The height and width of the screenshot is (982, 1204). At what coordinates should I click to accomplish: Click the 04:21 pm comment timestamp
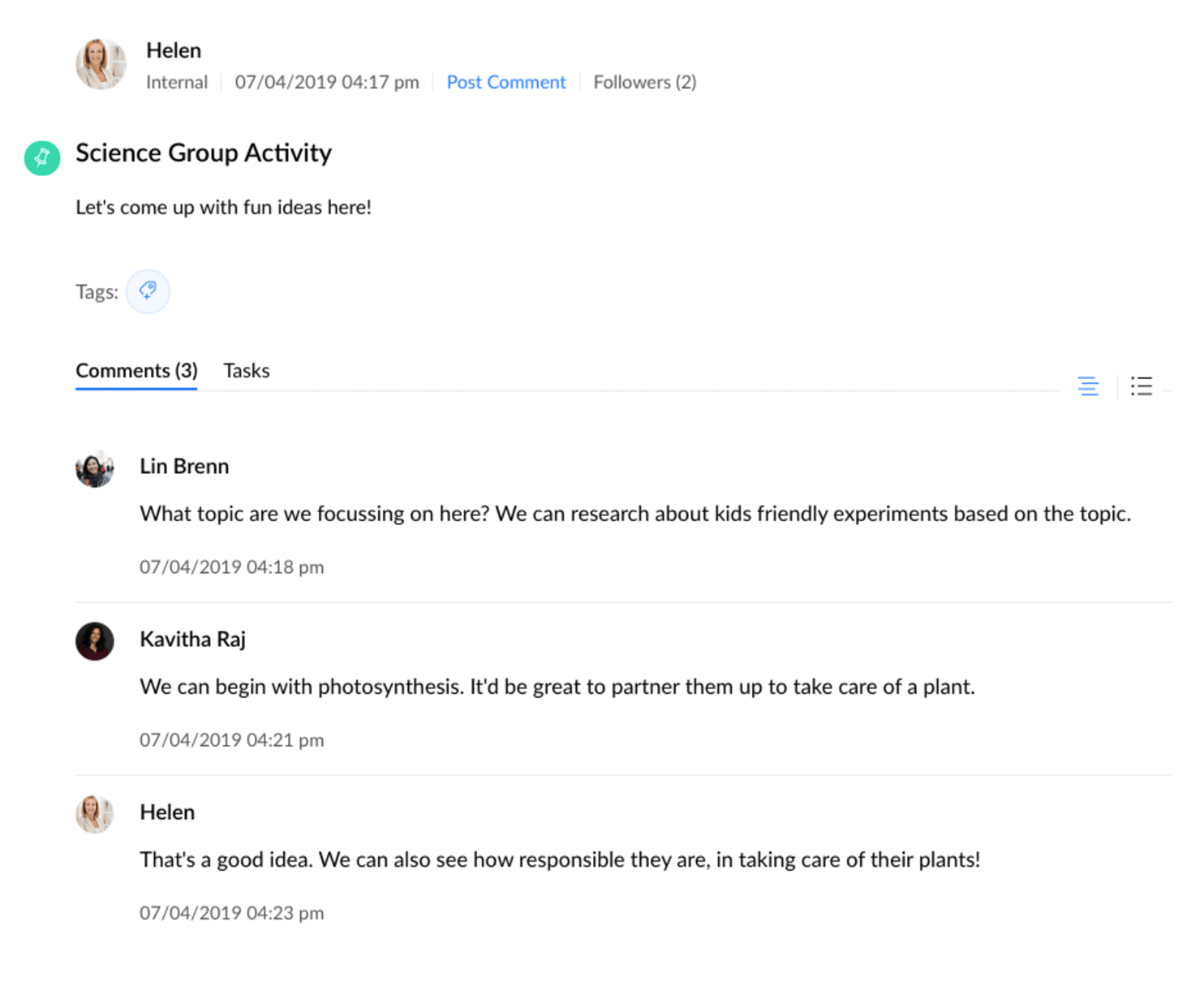click(231, 740)
